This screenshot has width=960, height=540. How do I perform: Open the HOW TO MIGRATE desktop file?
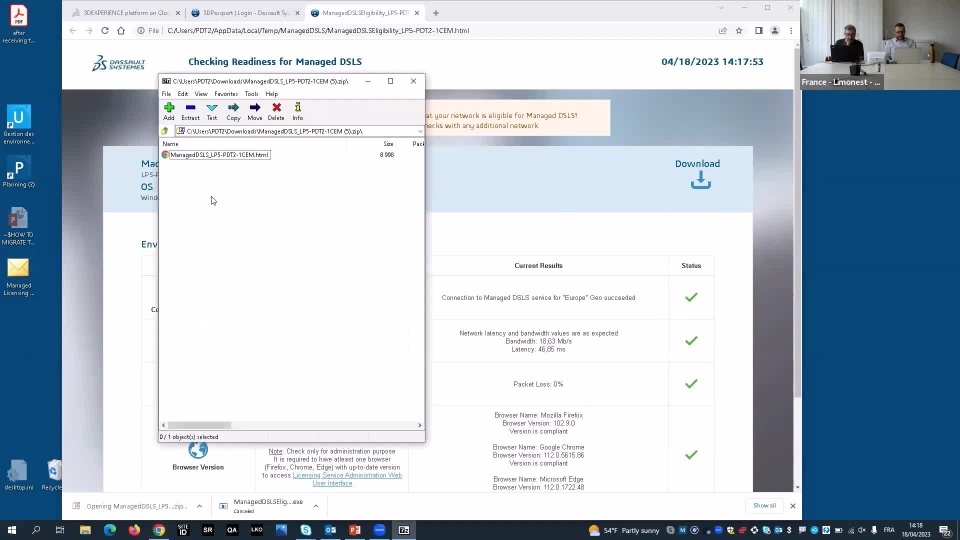coord(18,226)
